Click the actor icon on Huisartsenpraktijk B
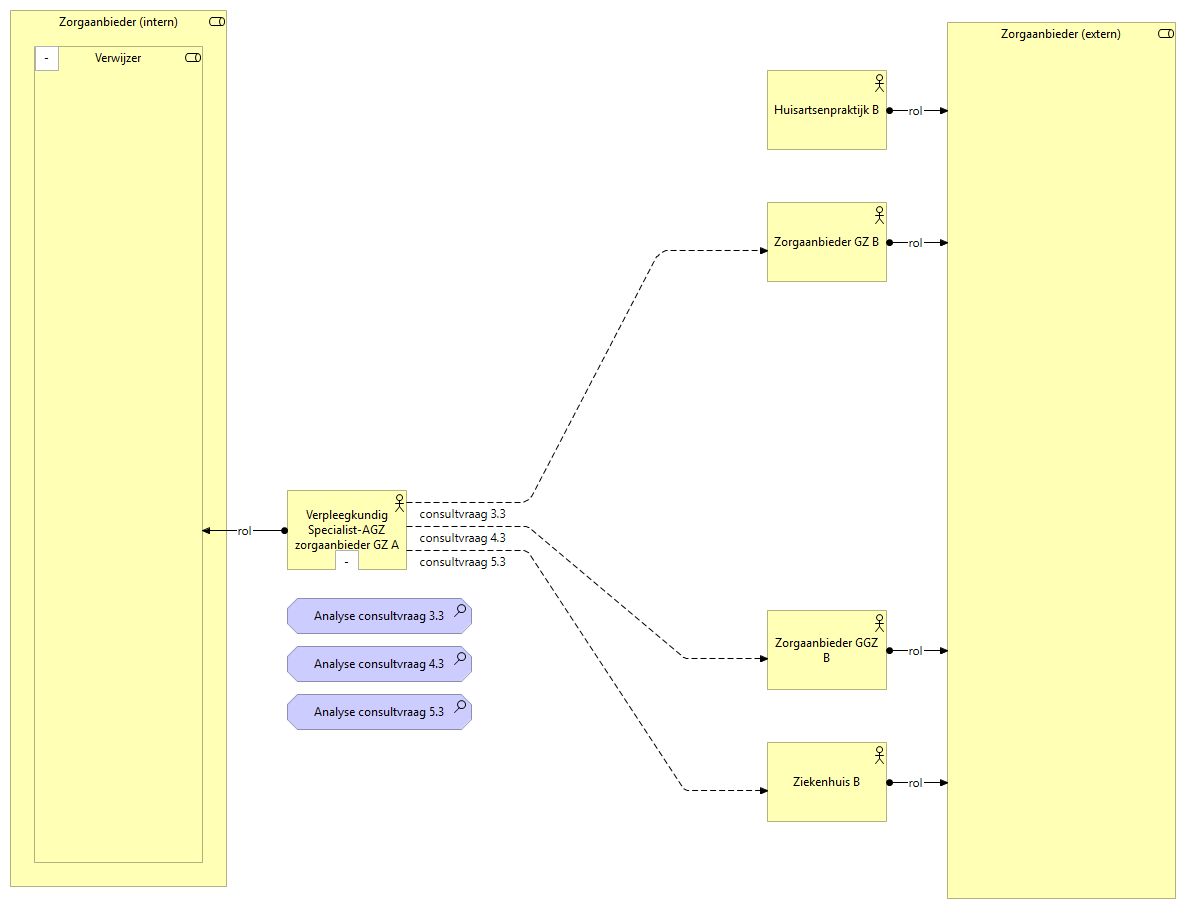 coord(879,82)
